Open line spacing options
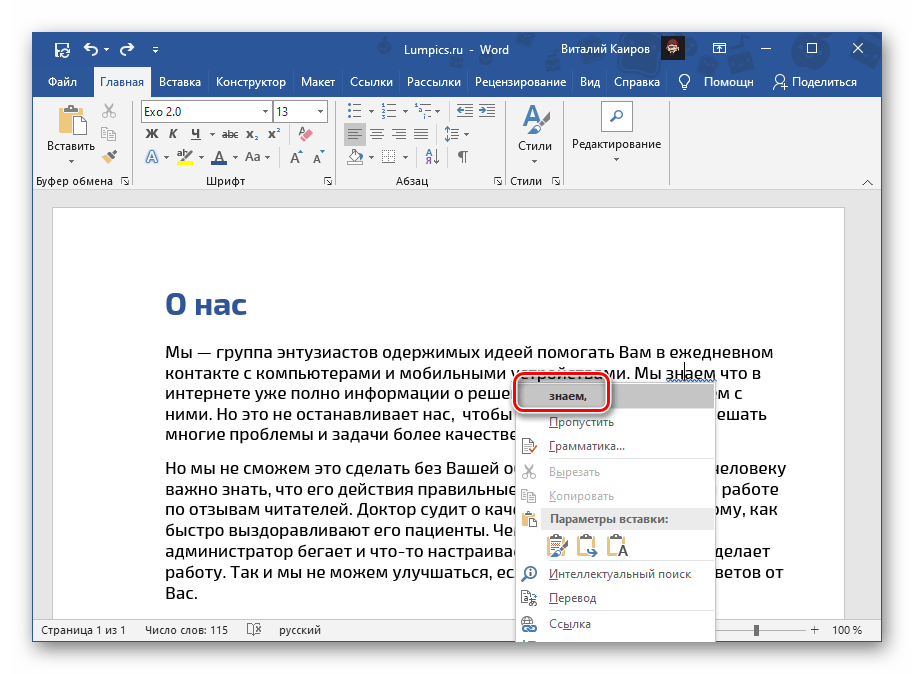Screen dimensions: 914x674 coord(456,135)
